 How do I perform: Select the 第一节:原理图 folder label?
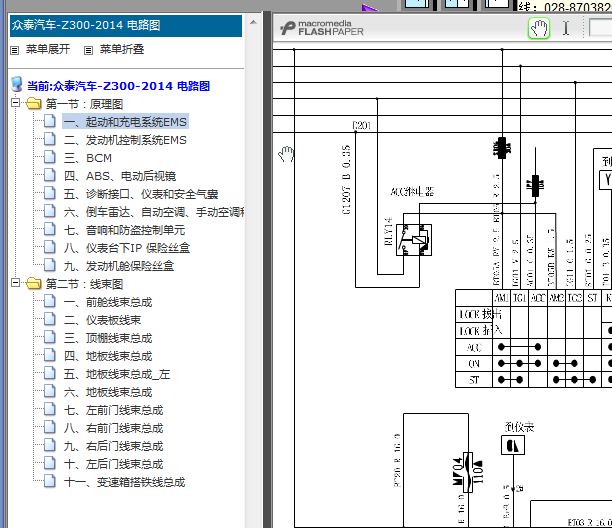[84, 104]
